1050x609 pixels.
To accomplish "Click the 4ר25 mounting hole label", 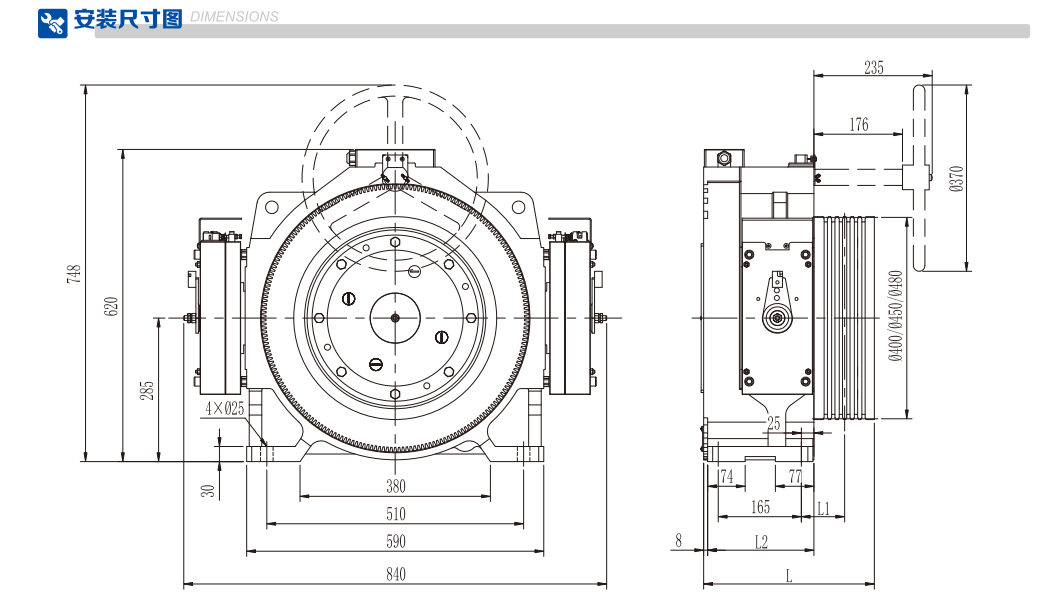I will tap(224, 408).
